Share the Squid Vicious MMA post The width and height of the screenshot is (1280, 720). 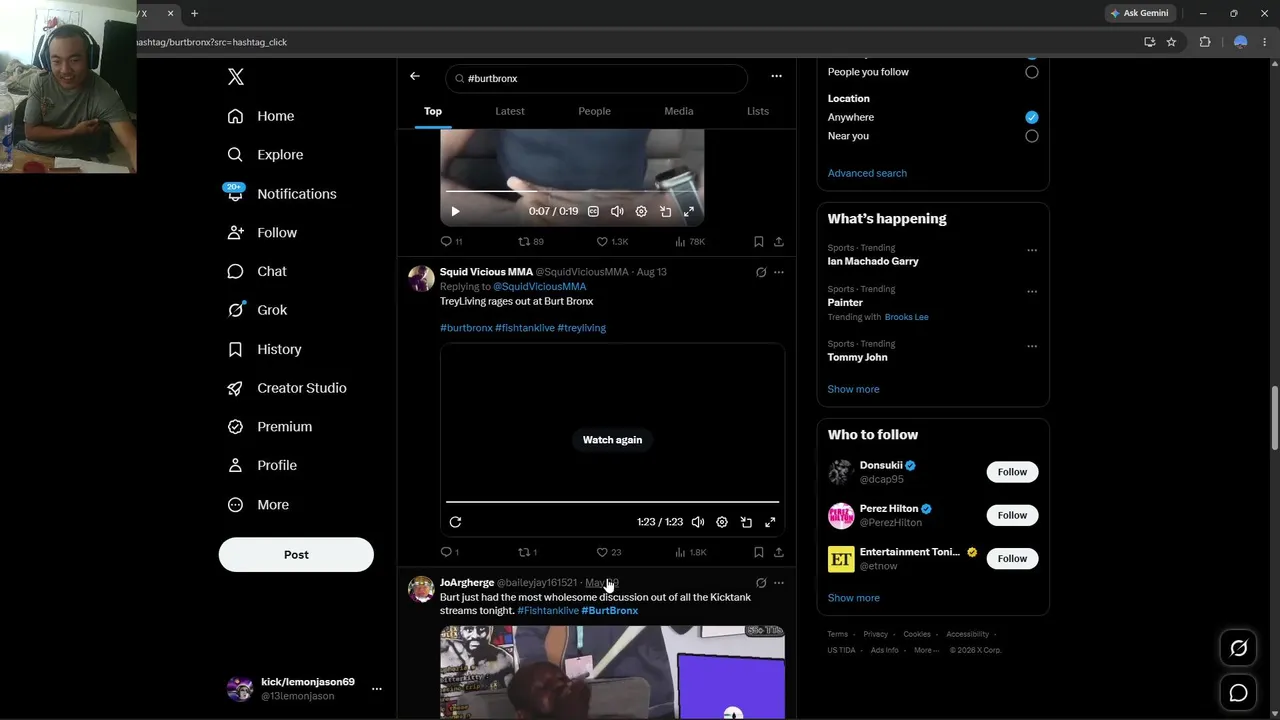click(x=779, y=552)
